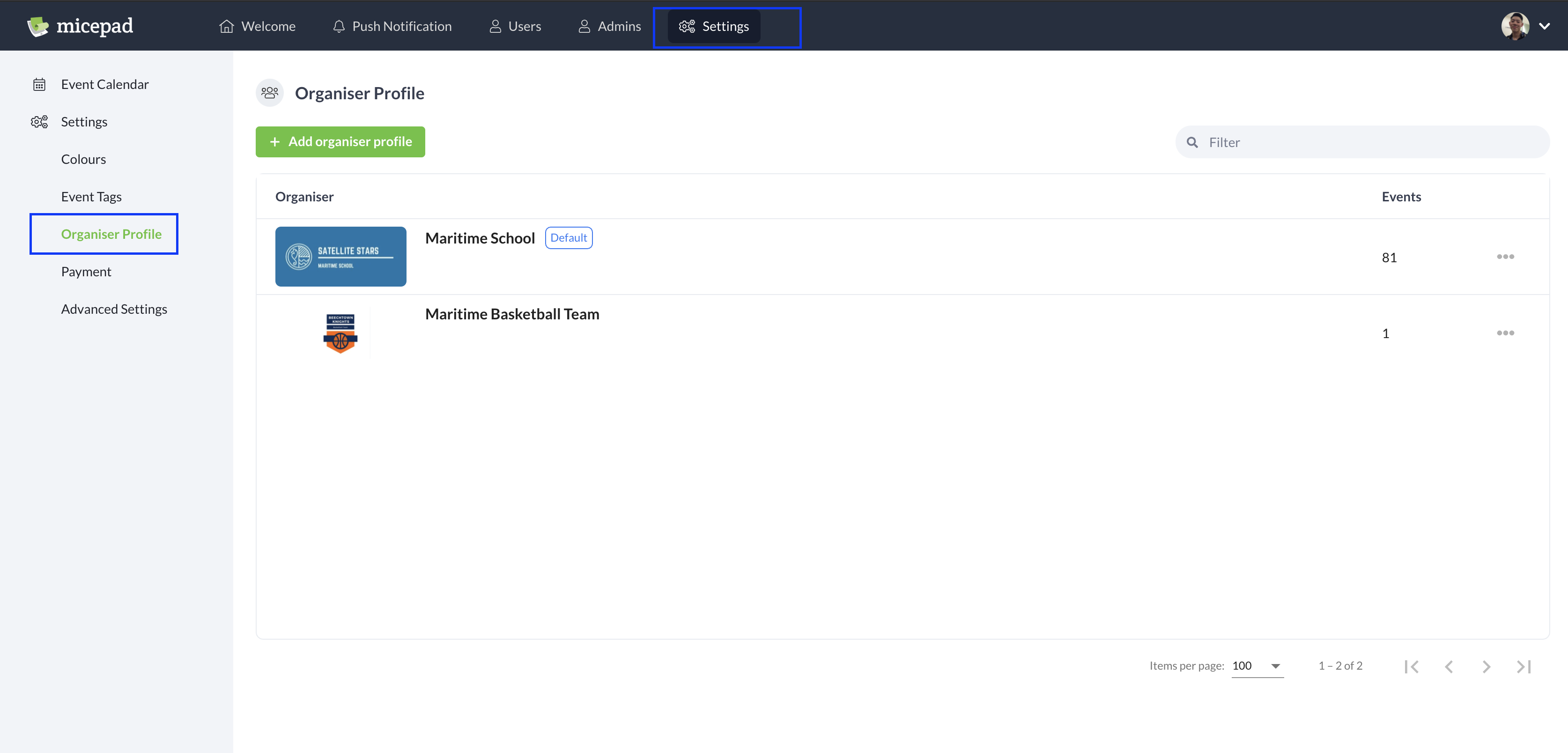Expand the account dropdown chevron
Screen dimensions: 1568x753
[x=1544, y=26]
